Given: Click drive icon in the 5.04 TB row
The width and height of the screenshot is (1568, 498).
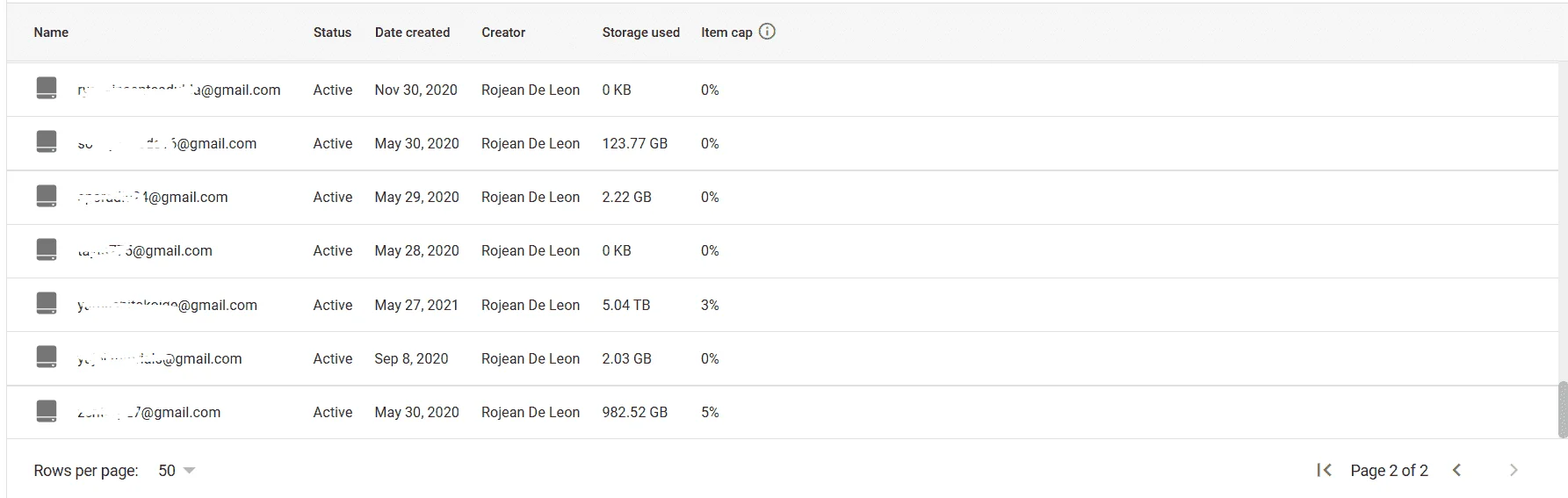Looking at the screenshot, I should (x=47, y=303).
